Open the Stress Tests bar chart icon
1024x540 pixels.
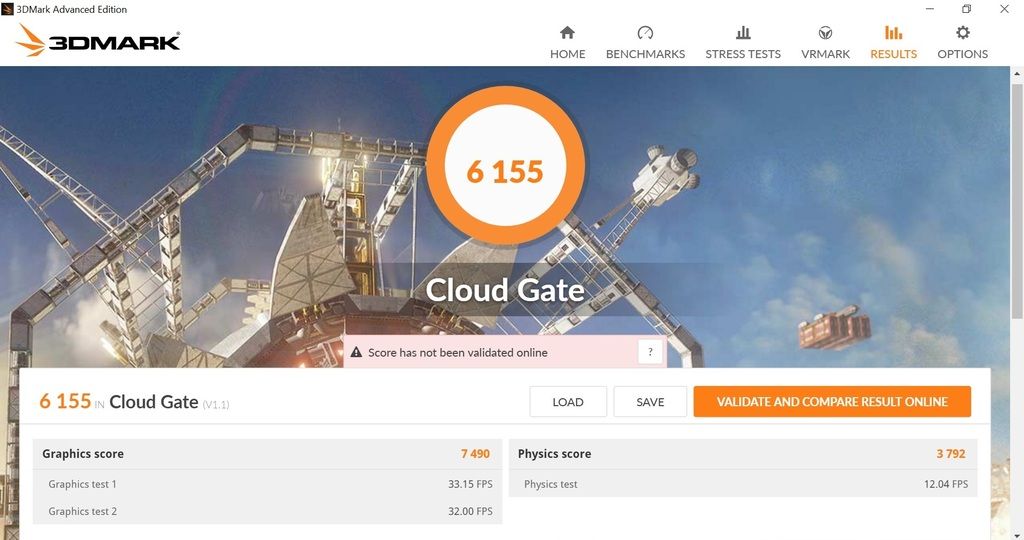coord(743,33)
